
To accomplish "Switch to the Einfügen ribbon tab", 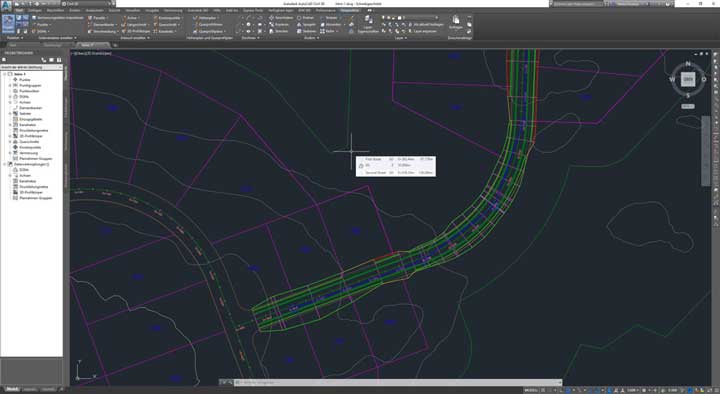I will tap(34, 10).
